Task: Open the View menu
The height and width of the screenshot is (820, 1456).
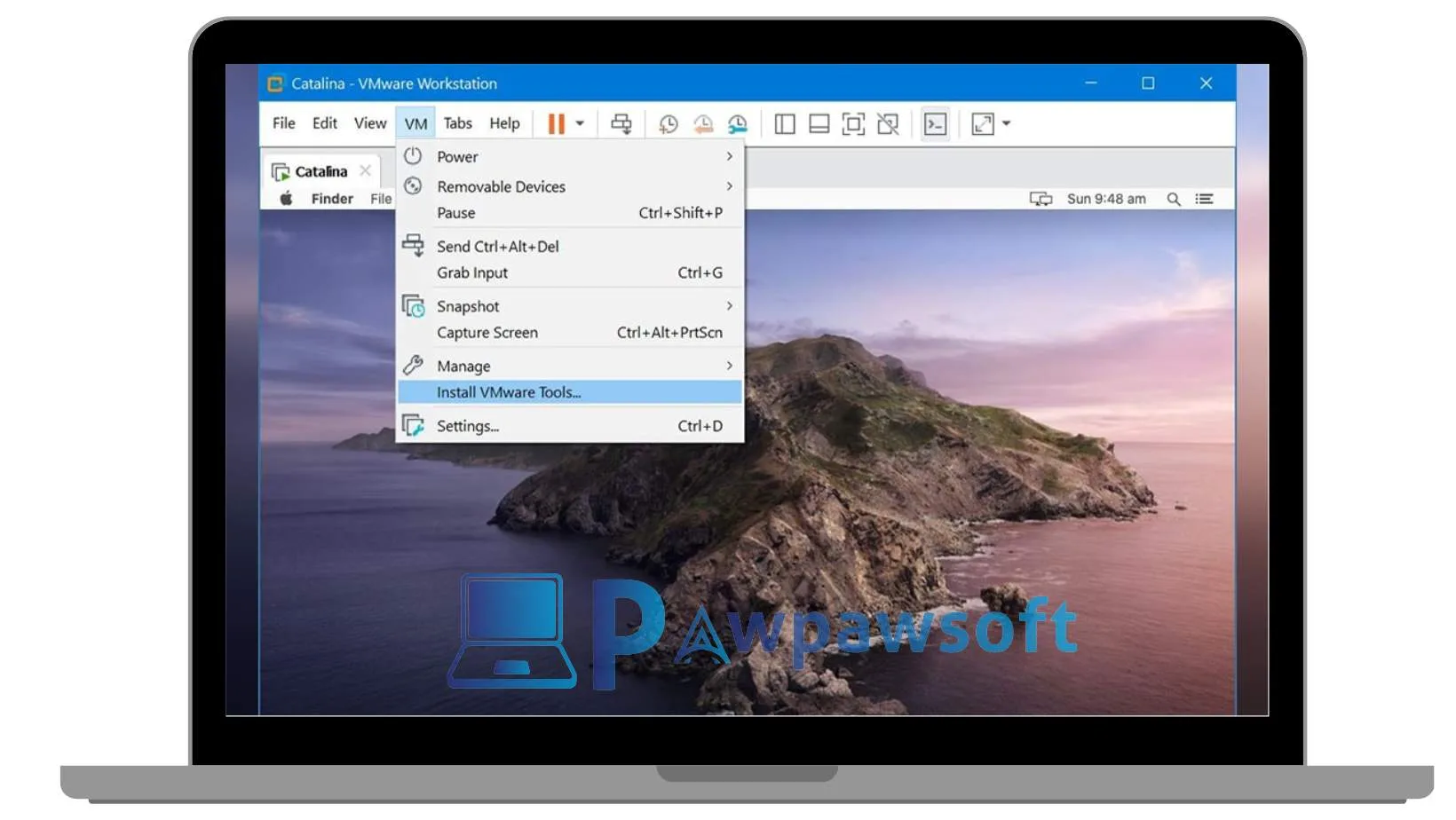Action: click(x=370, y=123)
